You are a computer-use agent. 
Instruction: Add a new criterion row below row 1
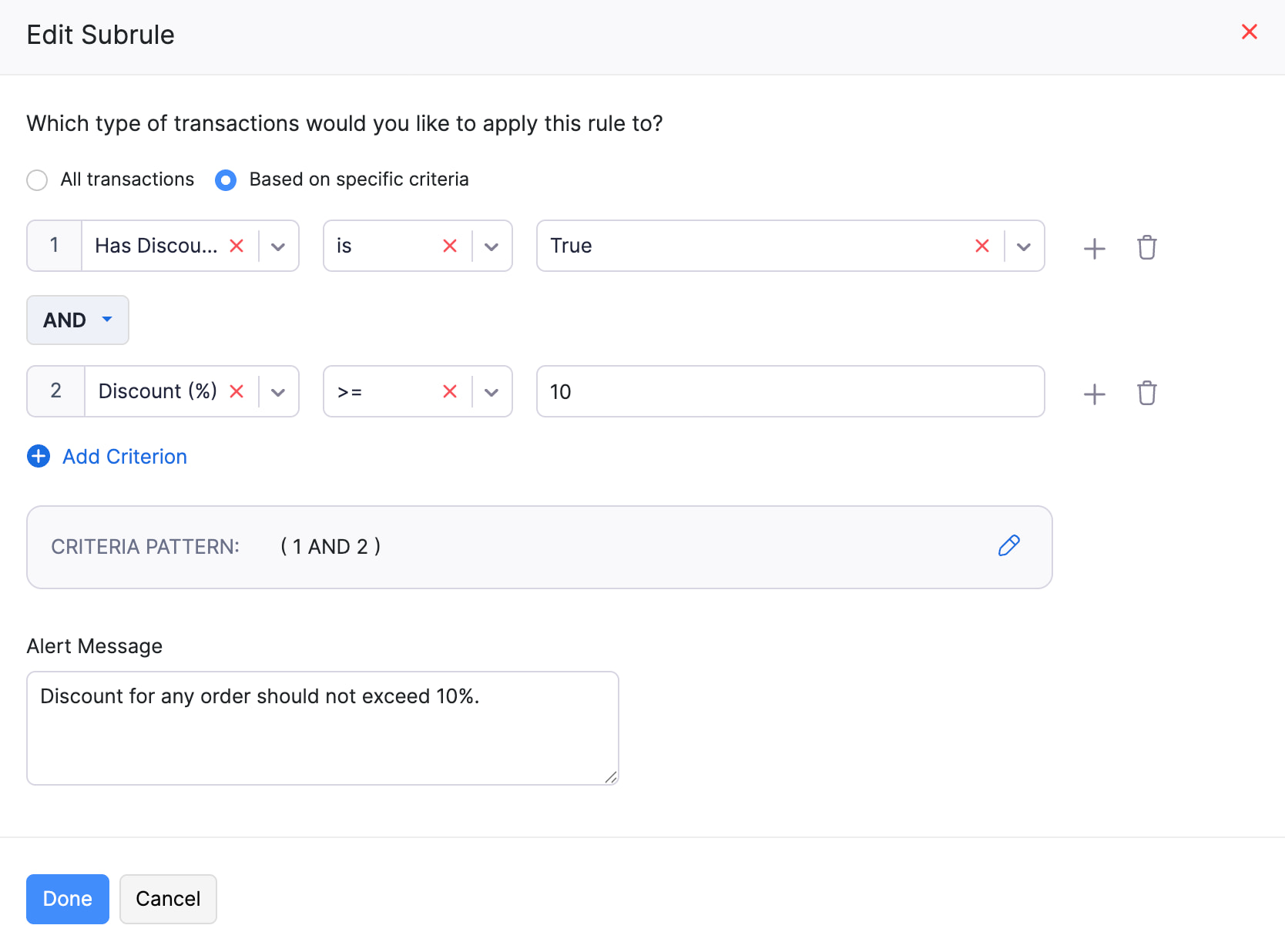click(x=1094, y=247)
